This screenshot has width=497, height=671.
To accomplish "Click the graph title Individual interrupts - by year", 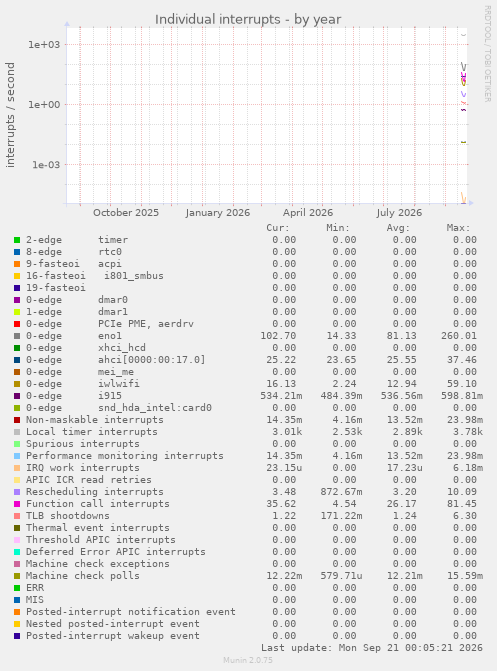I will pyautogui.click(x=248, y=20).
